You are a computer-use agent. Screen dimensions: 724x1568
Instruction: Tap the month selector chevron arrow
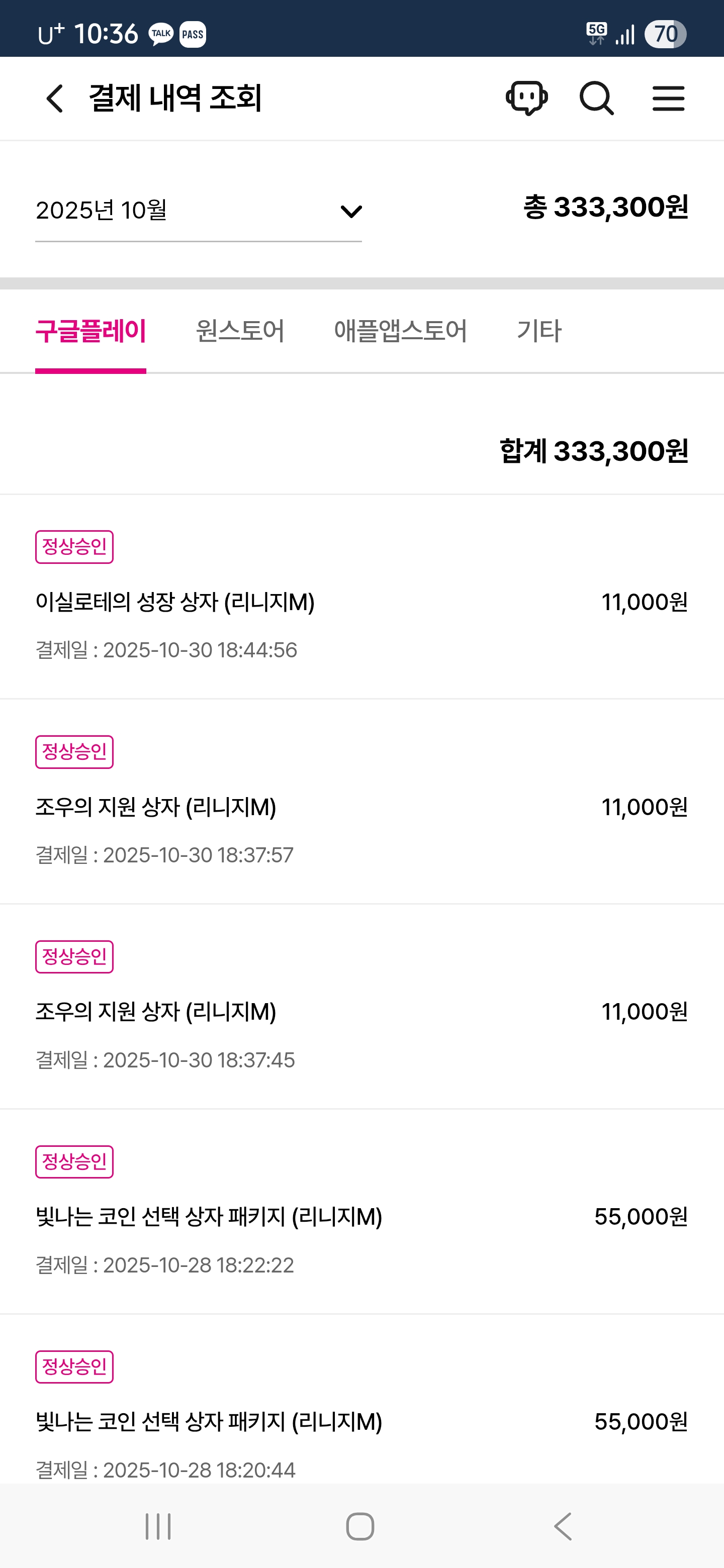[351, 211]
